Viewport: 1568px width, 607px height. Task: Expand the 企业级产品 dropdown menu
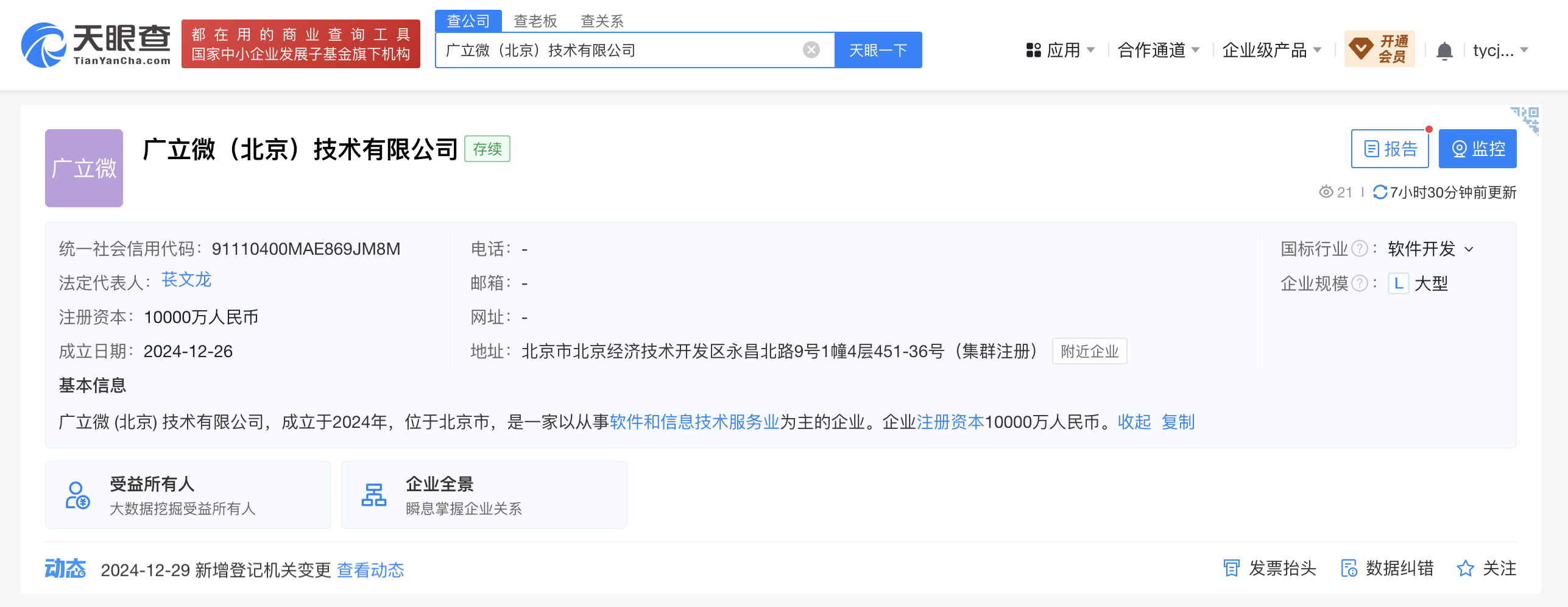pyautogui.click(x=1272, y=50)
